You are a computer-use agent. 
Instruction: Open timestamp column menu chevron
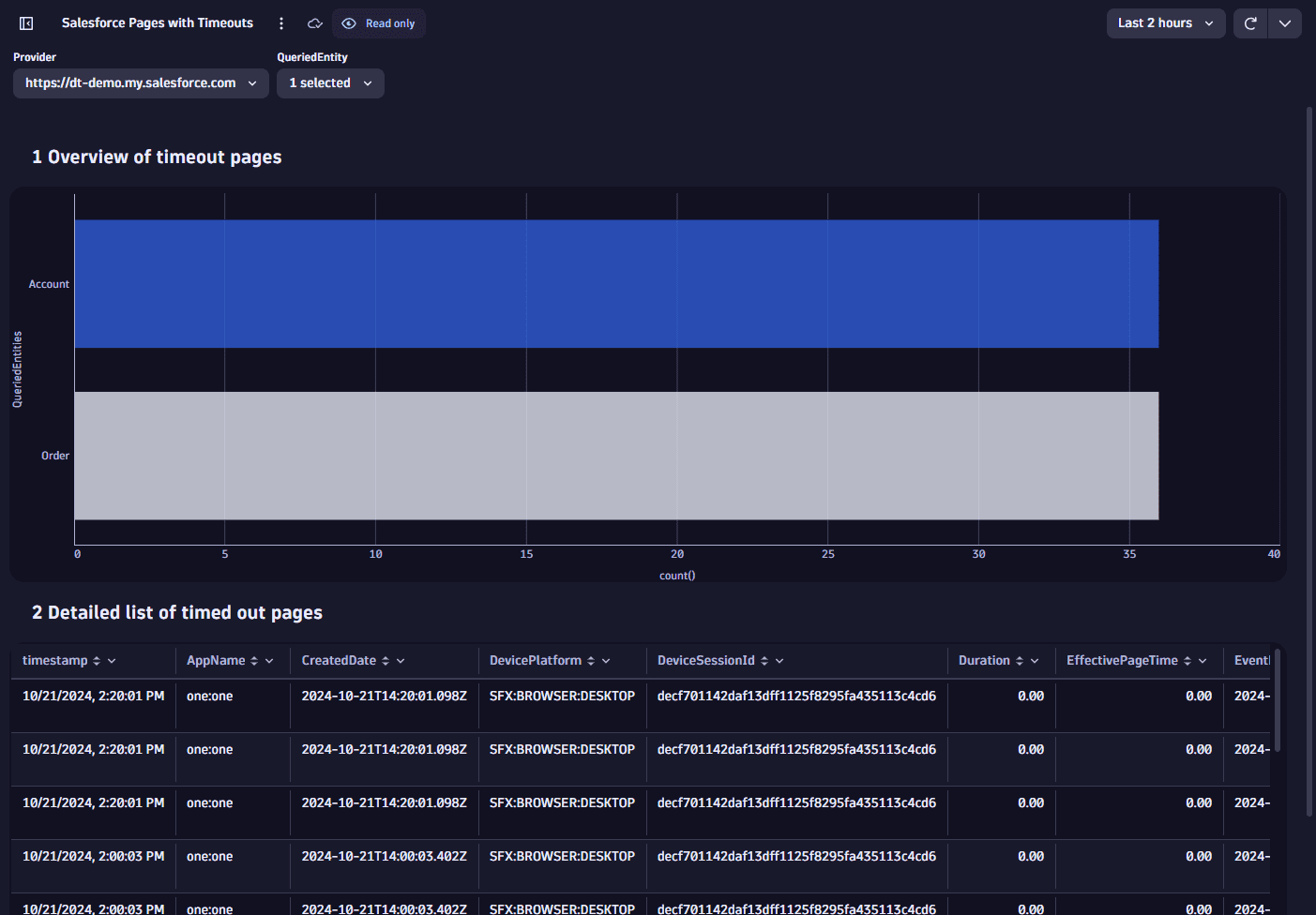[112, 661]
